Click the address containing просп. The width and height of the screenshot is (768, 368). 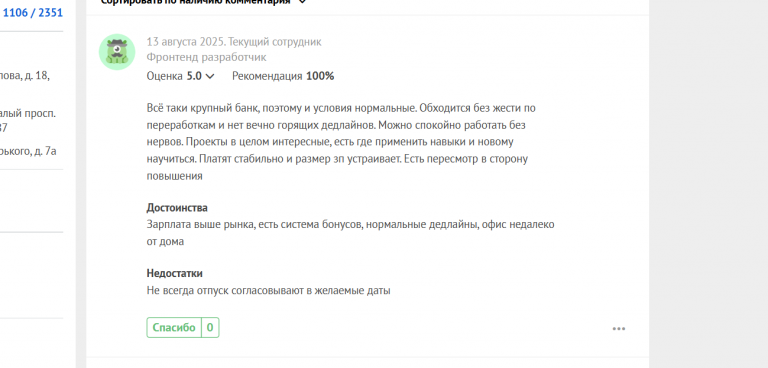(x=27, y=120)
